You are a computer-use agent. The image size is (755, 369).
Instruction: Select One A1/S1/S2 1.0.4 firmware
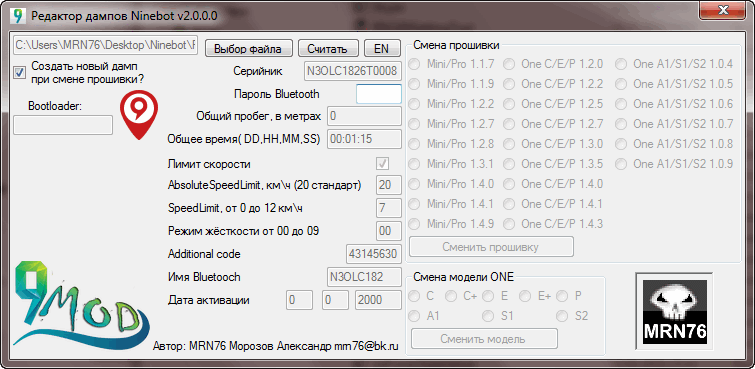pyautogui.click(x=621, y=64)
